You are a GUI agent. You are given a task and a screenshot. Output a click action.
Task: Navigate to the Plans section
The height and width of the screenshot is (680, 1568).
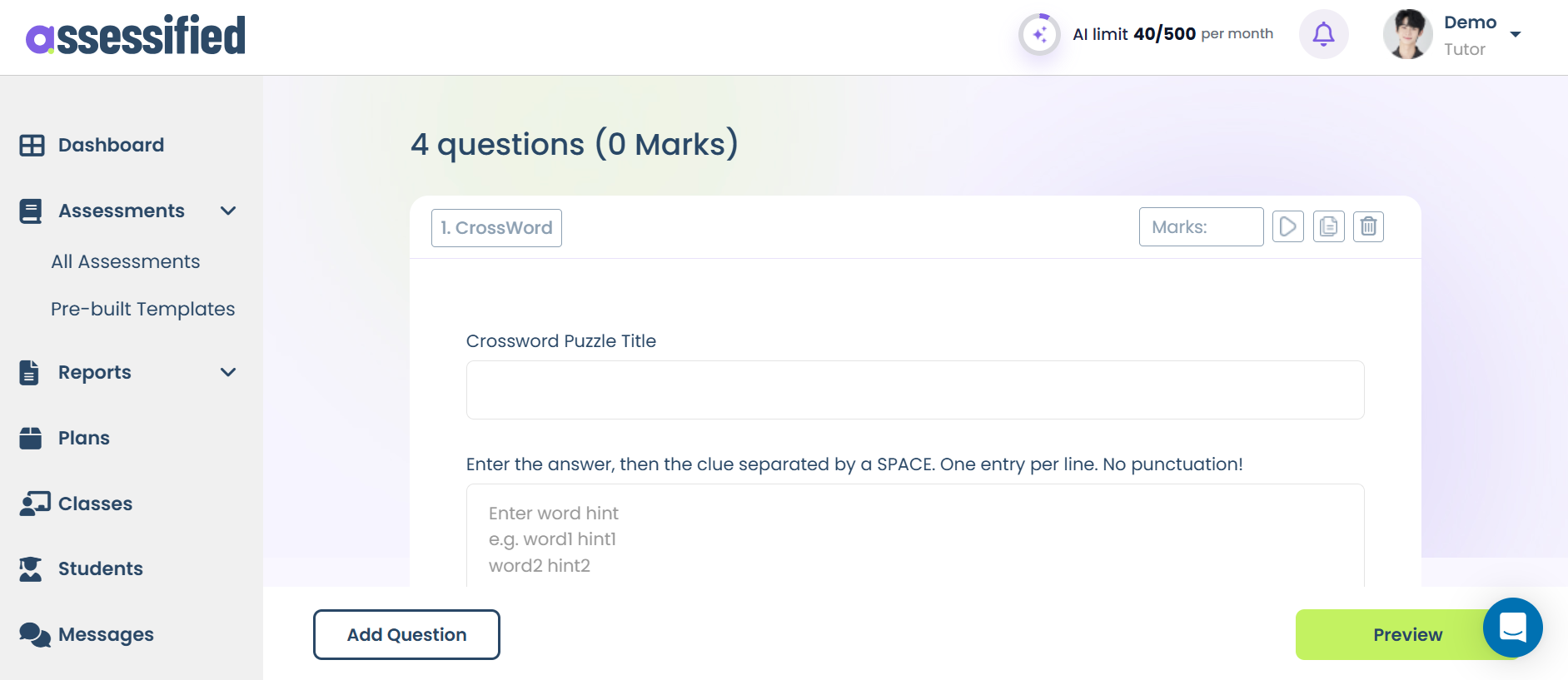(83, 438)
